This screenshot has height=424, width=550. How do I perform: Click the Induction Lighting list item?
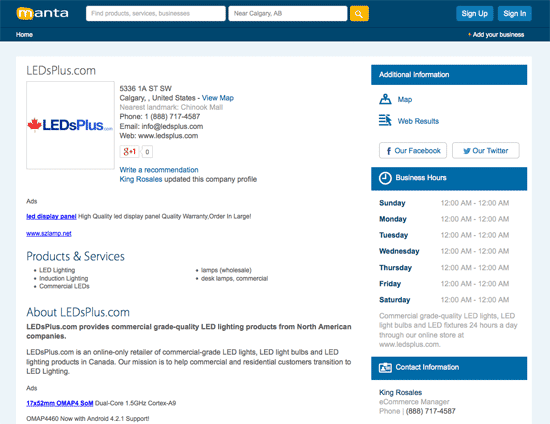(x=63, y=278)
